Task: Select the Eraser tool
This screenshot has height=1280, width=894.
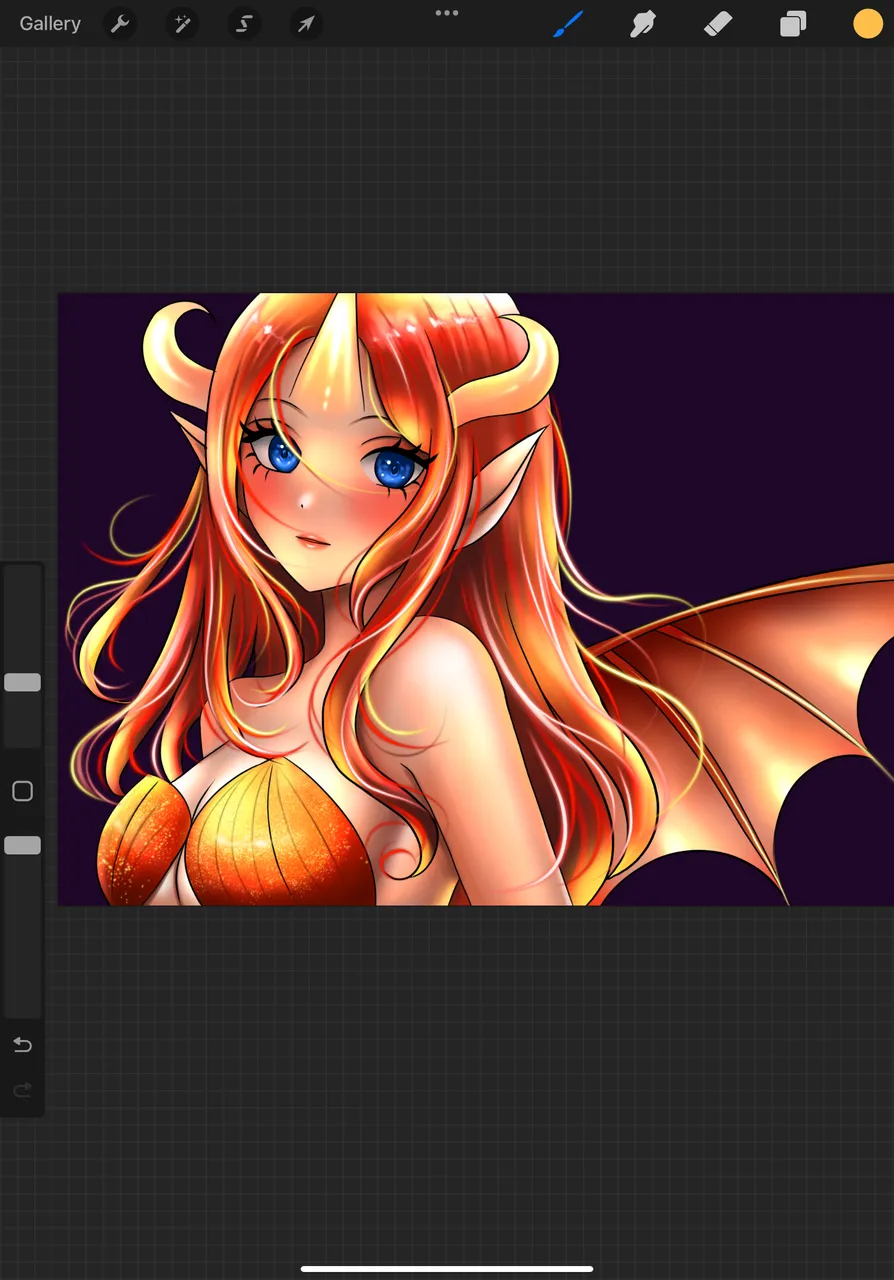Action: coord(718,23)
